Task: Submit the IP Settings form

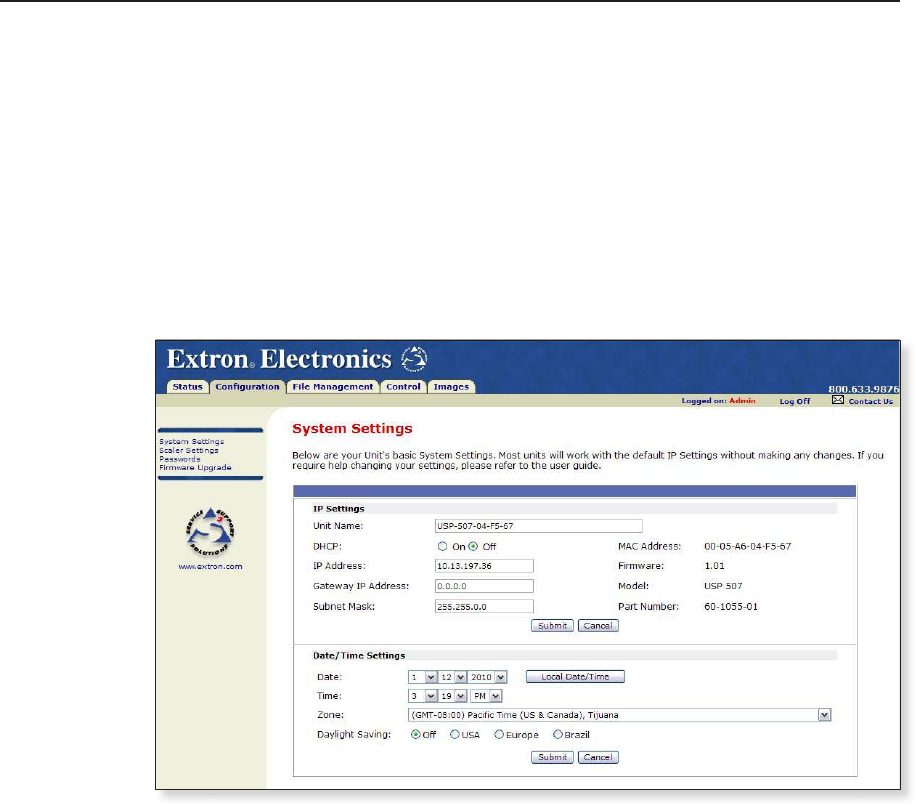Action: point(552,626)
